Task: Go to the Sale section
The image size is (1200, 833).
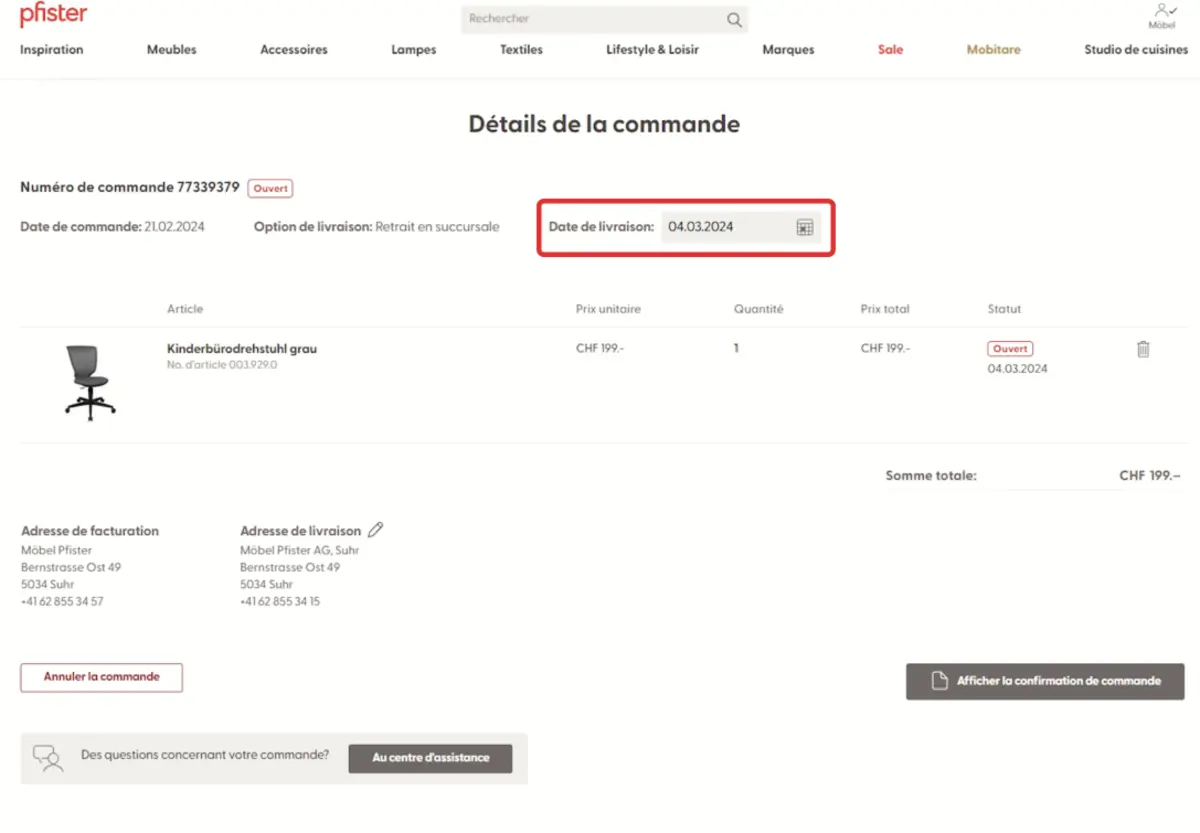Action: (x=890, y=50)
